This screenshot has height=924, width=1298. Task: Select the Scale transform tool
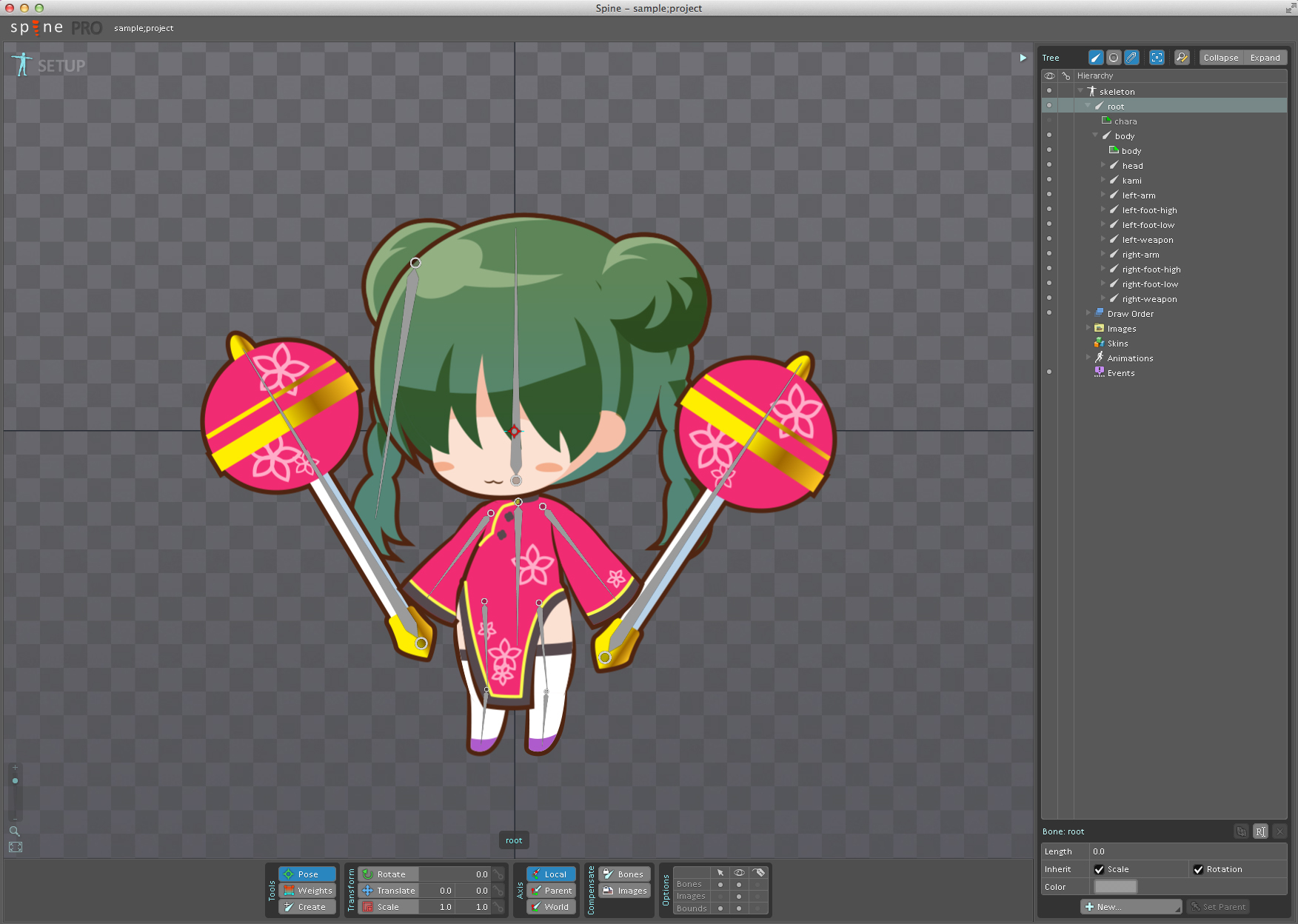[x=388, y=907]
